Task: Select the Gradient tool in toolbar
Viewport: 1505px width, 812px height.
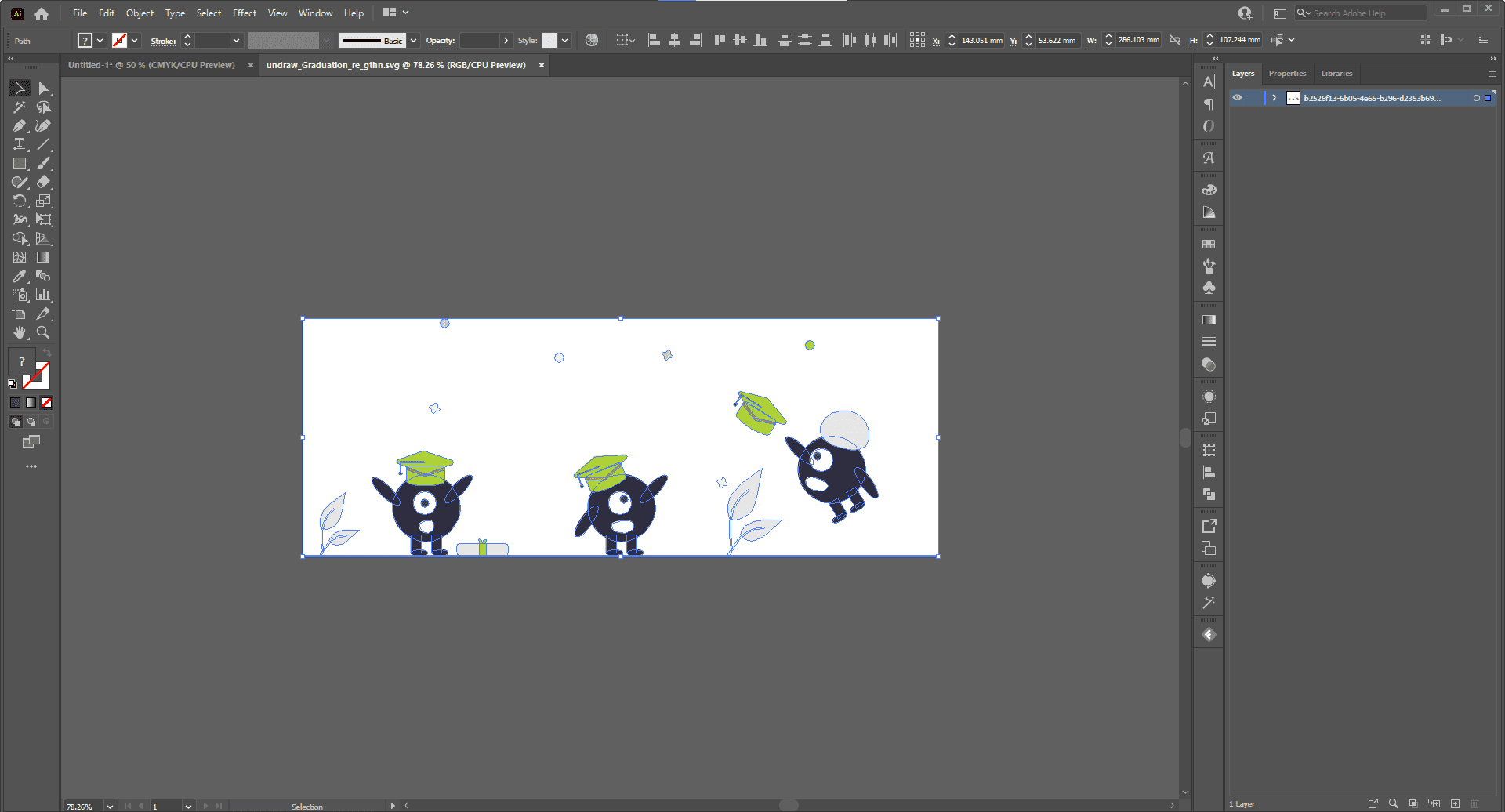Action: [44, 258]
